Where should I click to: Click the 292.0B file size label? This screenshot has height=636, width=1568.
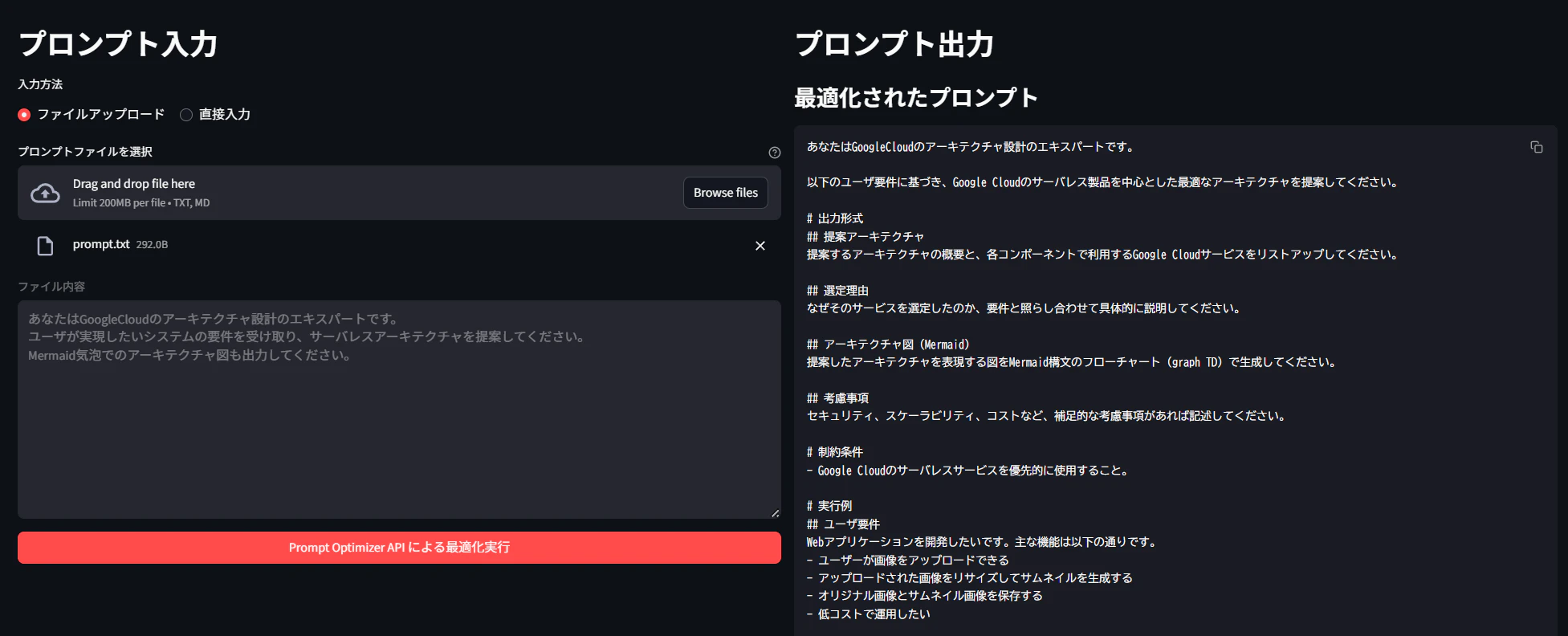tap(152, 245)
